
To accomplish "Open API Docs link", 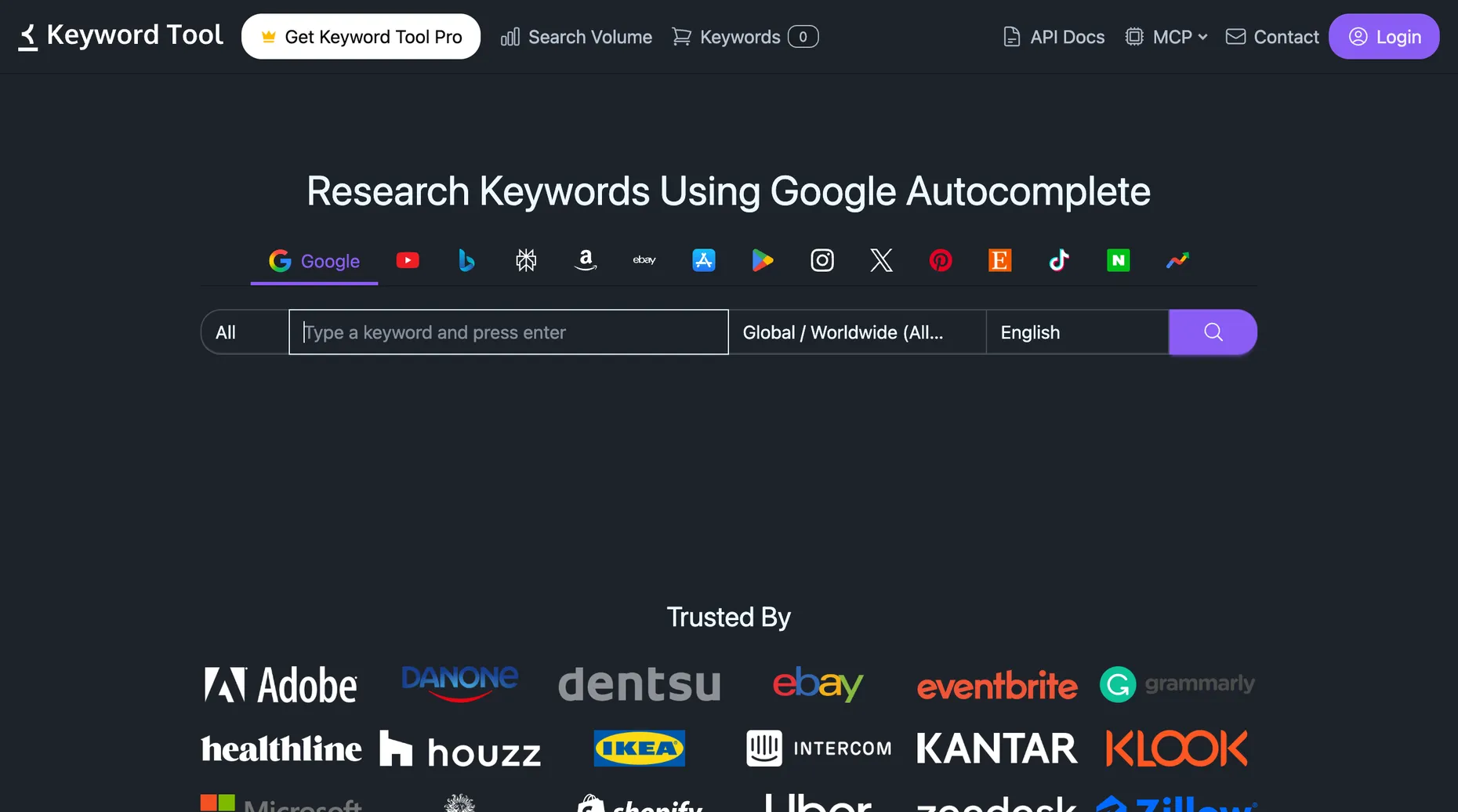I will (1054, 37).
